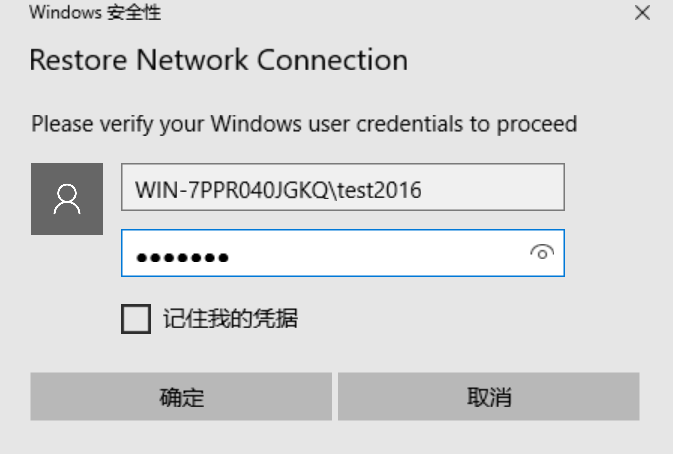Click the verify credentials instruction text
The width and height of the screenshot is (673, 454).
[304, 124]
